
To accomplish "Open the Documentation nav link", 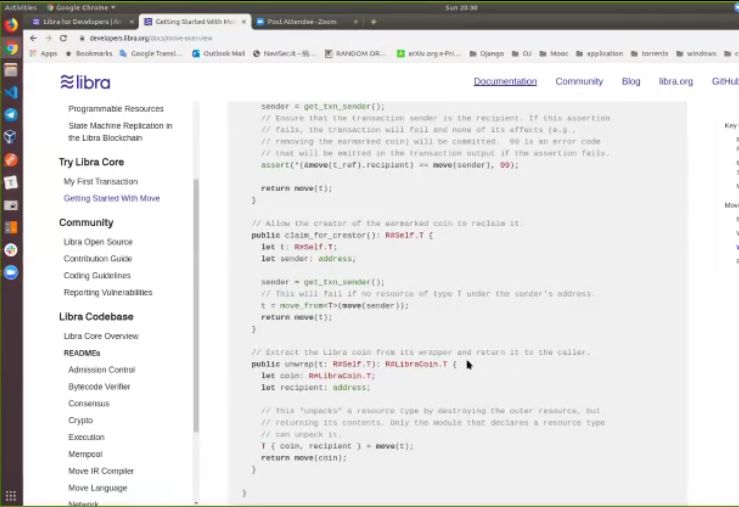I will pos(505,82).
